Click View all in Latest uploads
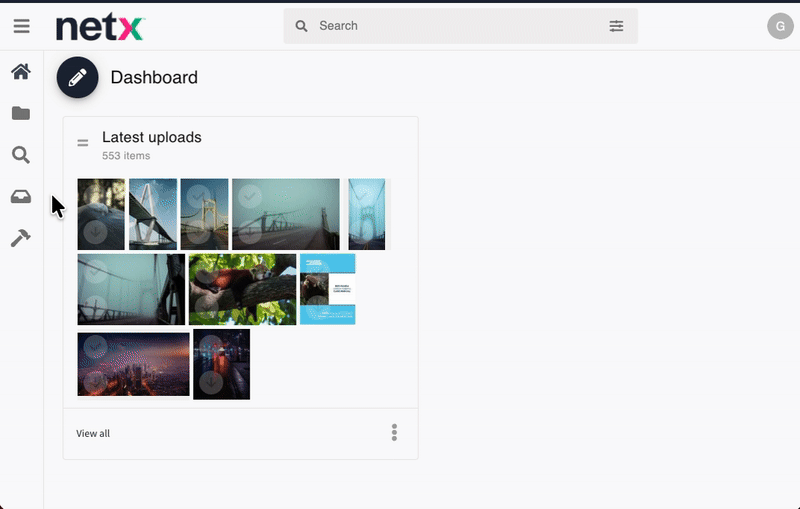The height and width of the screenshot is (509, 800). pyautogui.click(x=93, y=434)
